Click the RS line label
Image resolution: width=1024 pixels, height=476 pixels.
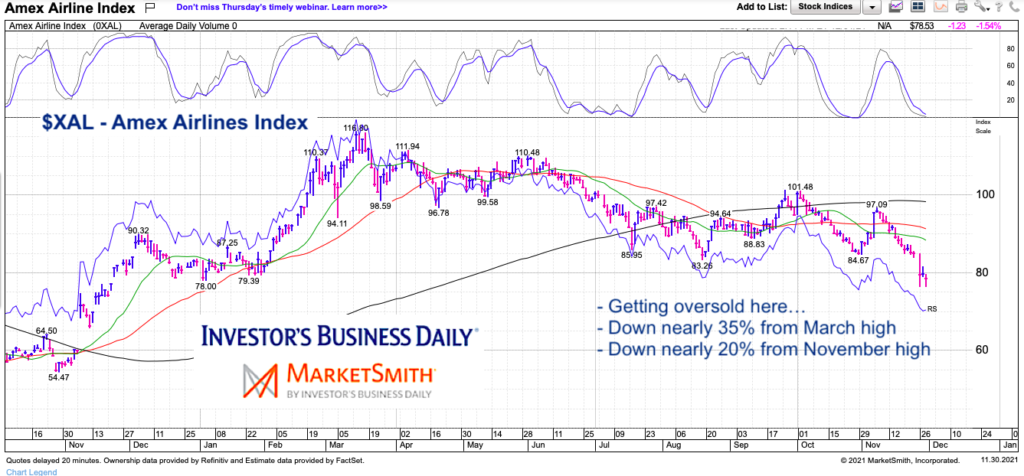pos(933,309)
